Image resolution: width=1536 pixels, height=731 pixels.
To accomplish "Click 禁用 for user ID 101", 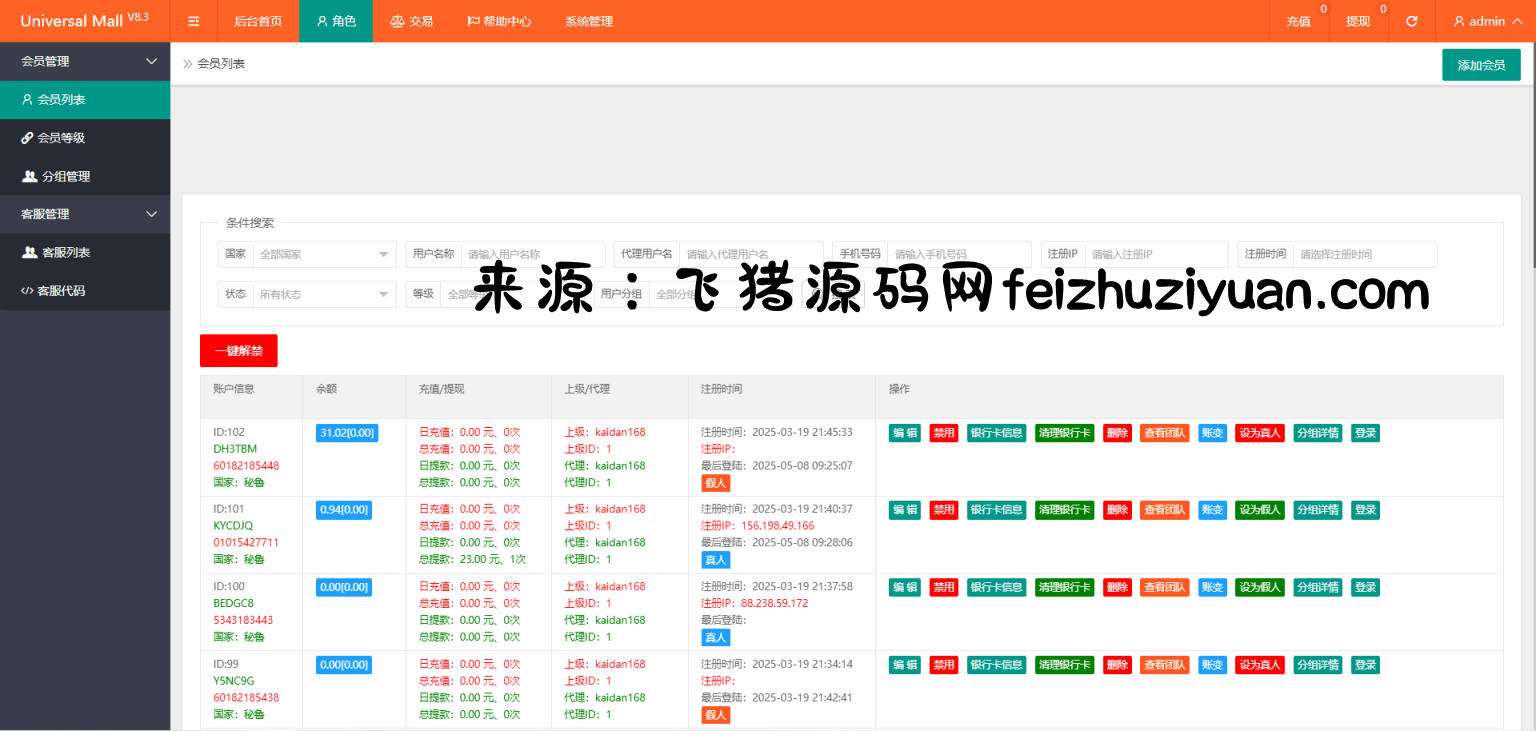I will [943, 510].
